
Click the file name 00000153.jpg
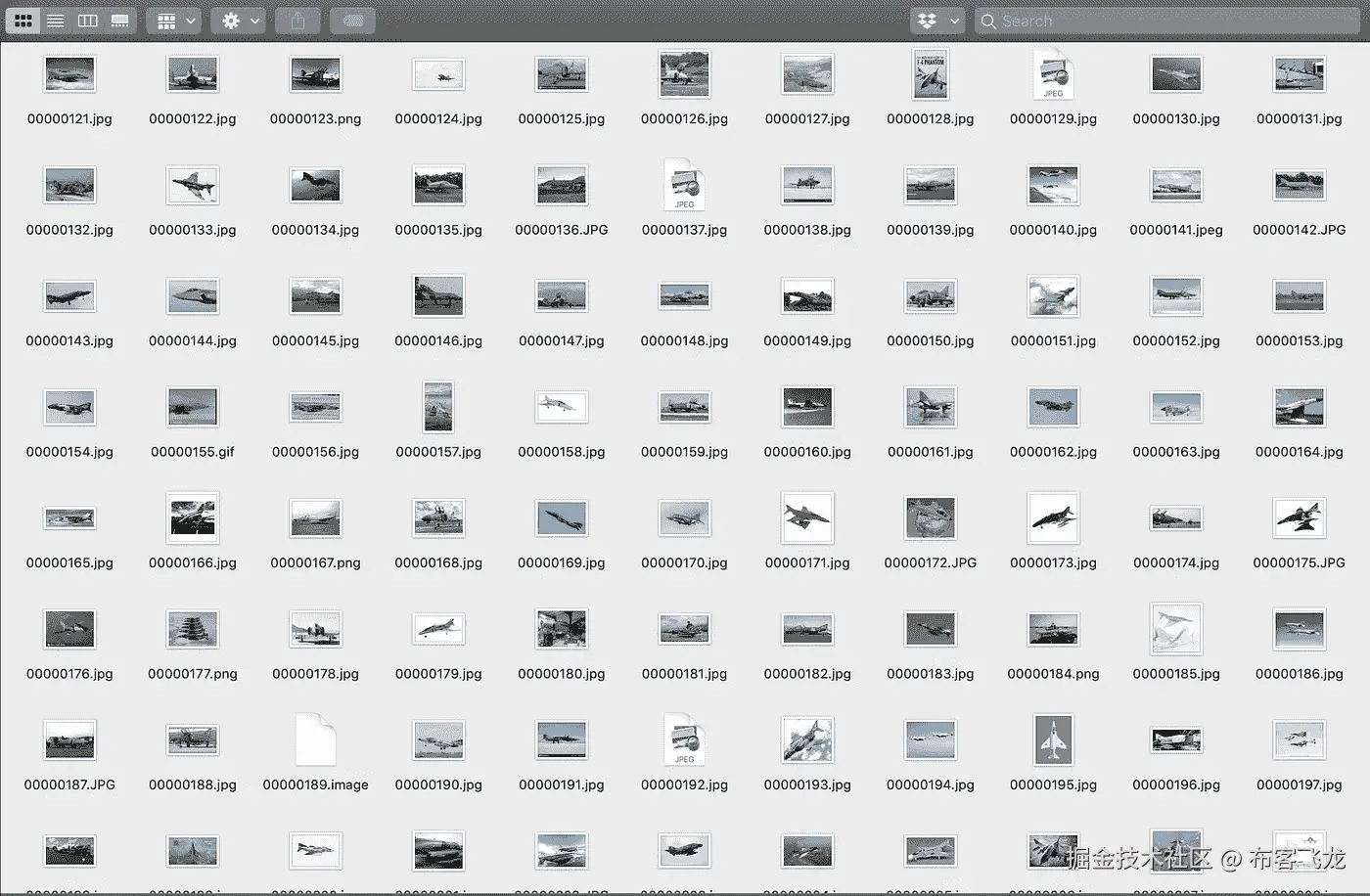(1300, 341)
